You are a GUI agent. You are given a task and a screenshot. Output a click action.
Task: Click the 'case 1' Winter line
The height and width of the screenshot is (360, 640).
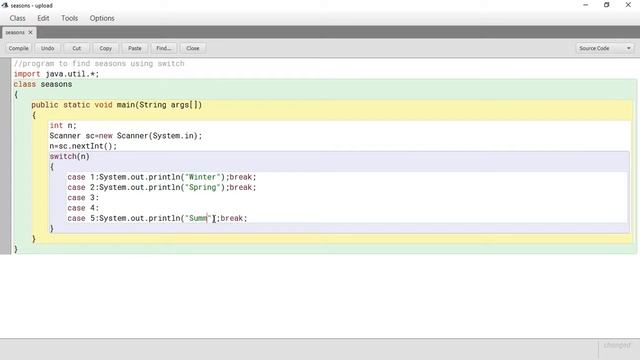pos(162,177)
